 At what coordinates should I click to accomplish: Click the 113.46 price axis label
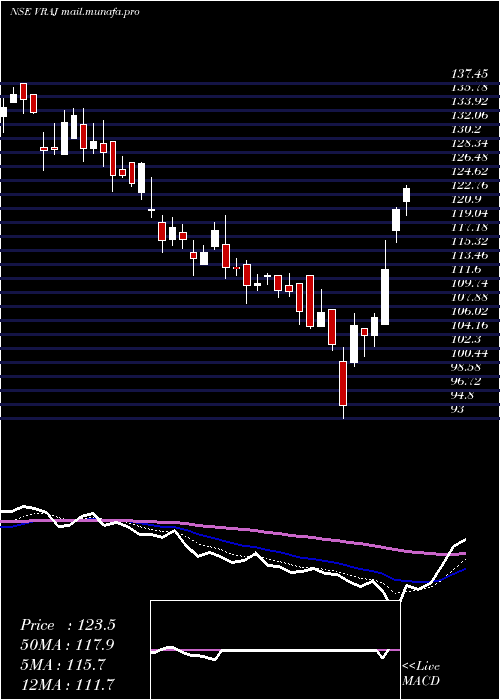coord(469,255)
